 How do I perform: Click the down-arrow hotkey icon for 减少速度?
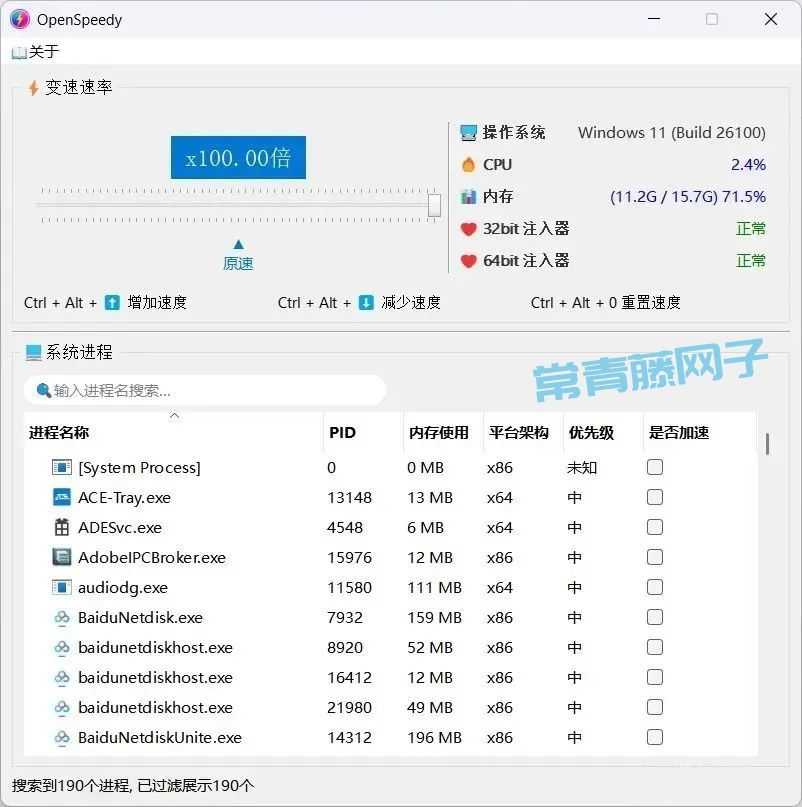tap(366, 303)
